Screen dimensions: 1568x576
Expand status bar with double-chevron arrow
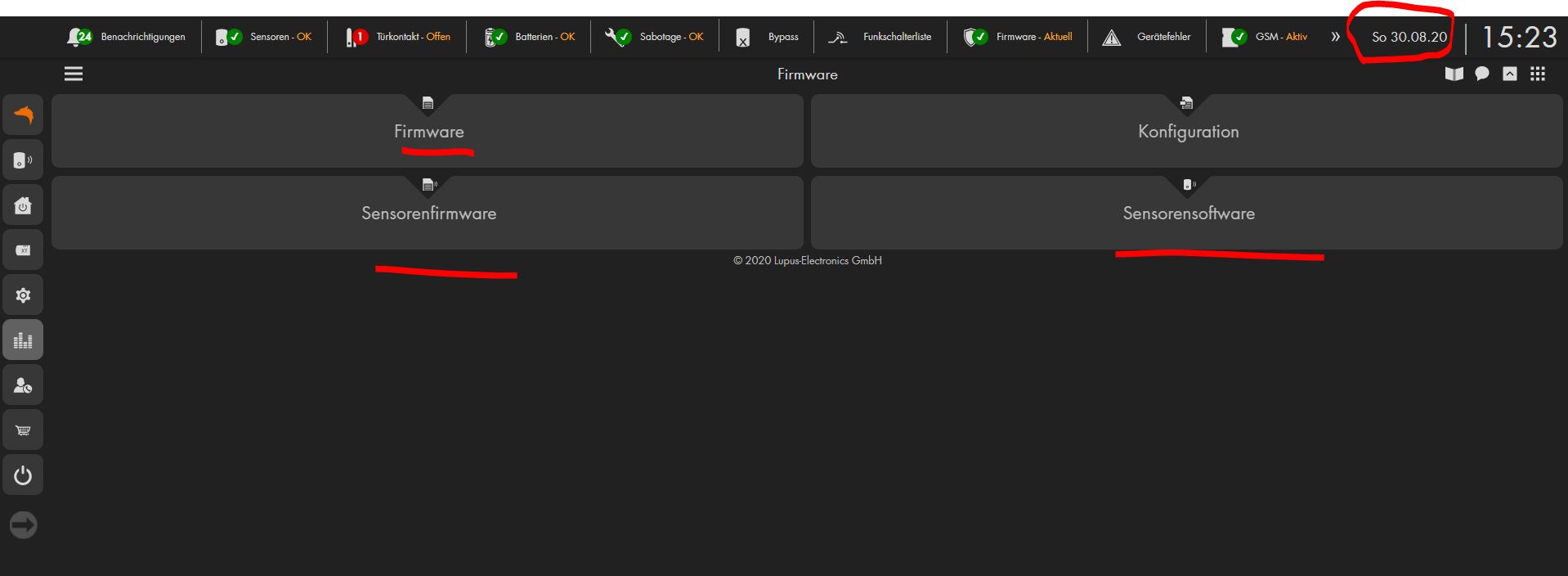pos(1335,37)
